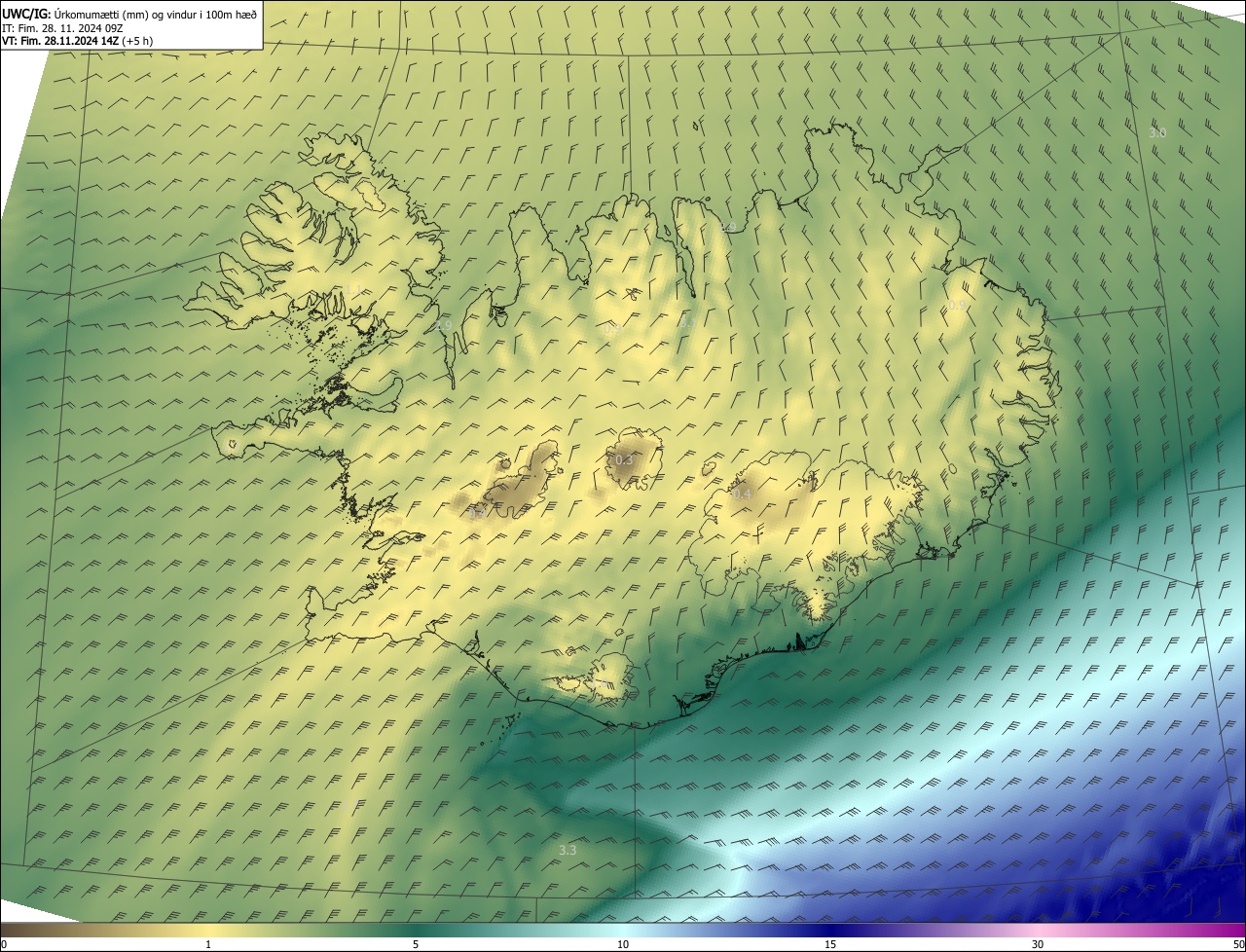This screenshot has height=952, width=1246.
Task: Click the "0.4" value label on Vatnajökull glacier
Action: click(x=742, y=494)
